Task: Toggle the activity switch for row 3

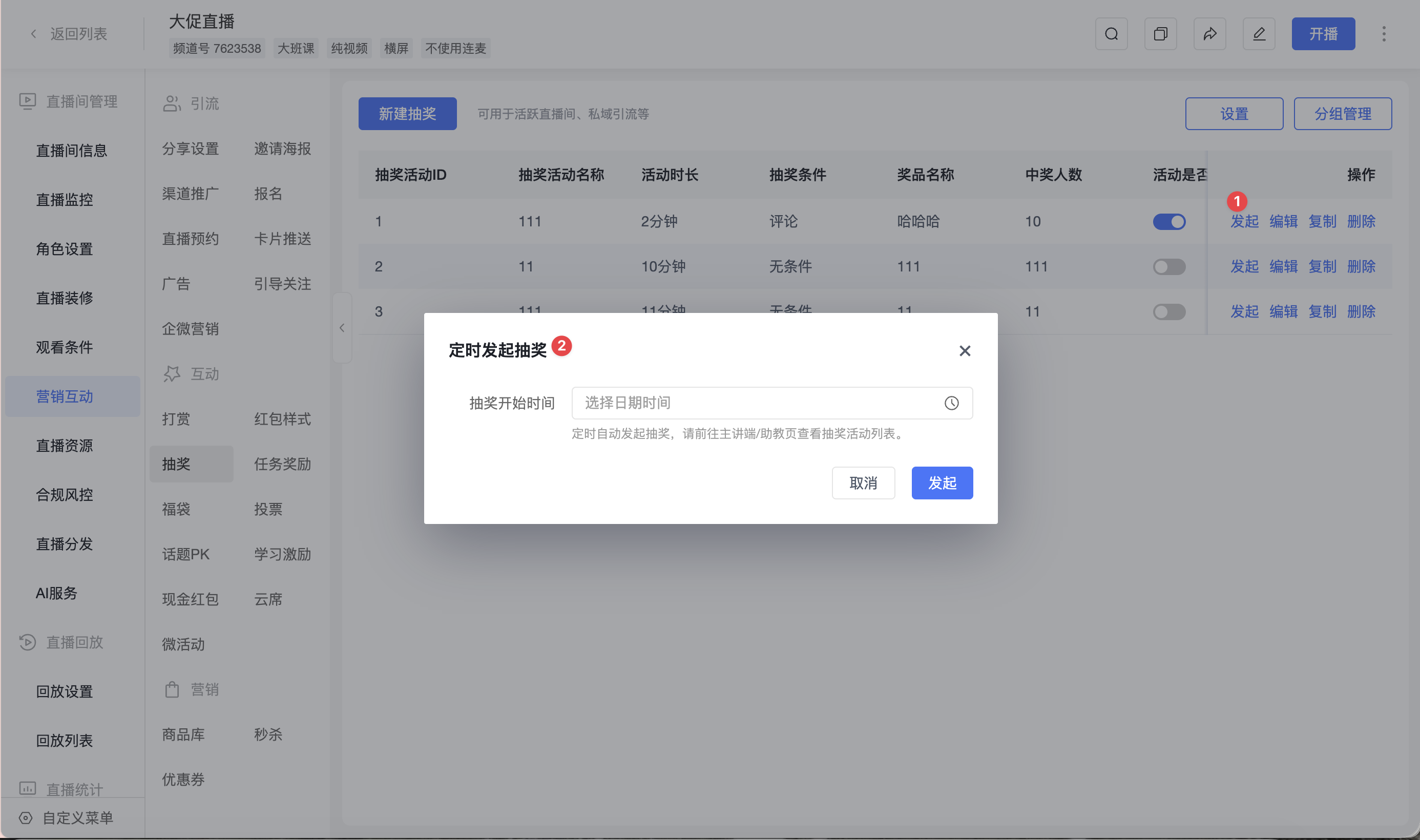Action: pos(1170,312)
